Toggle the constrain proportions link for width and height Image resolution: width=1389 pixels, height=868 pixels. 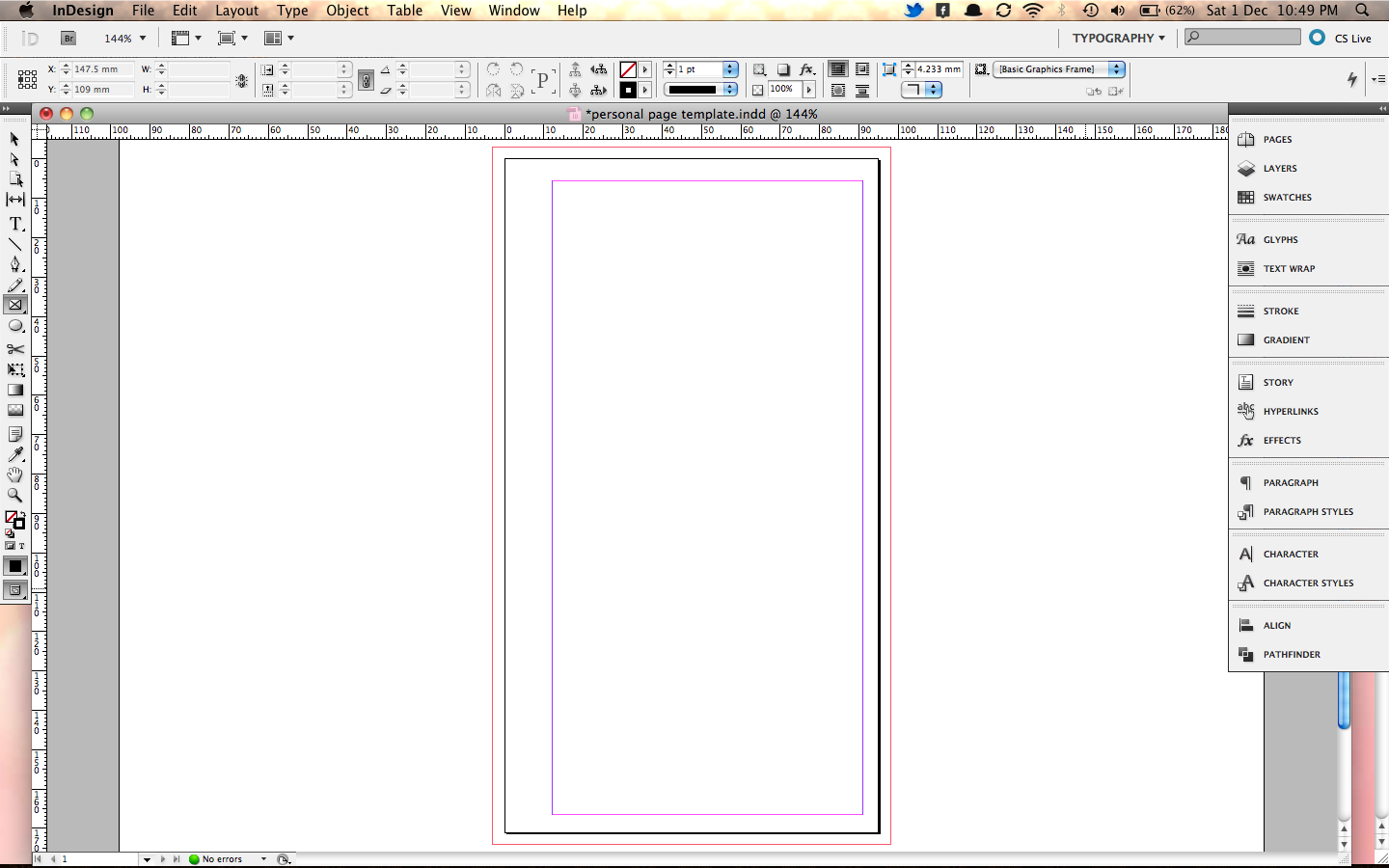pos(365,79)
